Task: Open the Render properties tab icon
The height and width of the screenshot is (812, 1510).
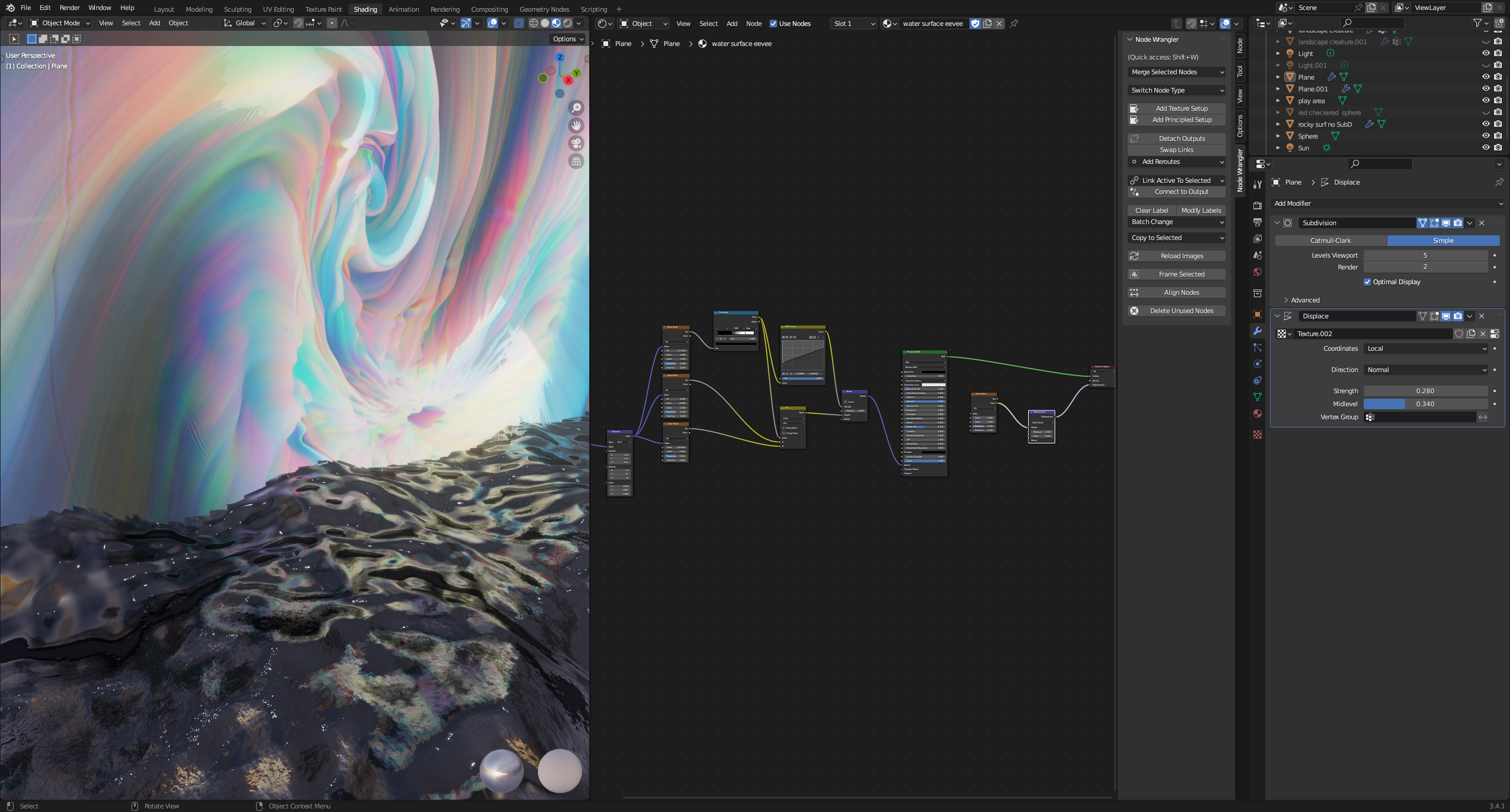Action: (1258, 205)
